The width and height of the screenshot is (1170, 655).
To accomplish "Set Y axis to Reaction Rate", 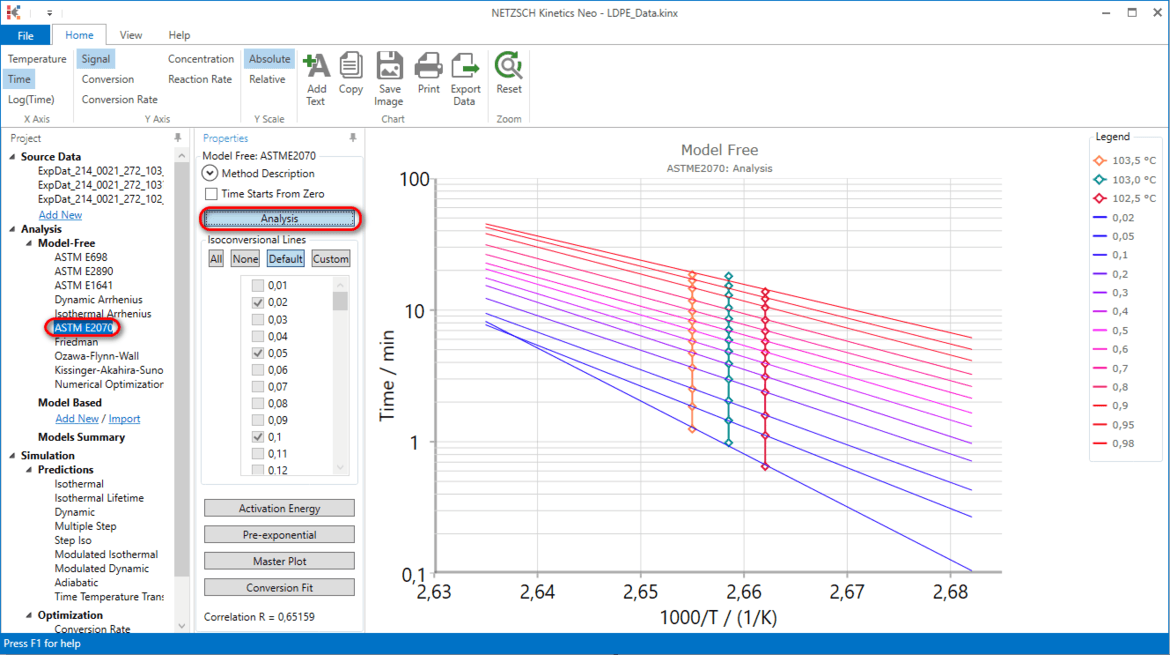I will coord(200,79).
